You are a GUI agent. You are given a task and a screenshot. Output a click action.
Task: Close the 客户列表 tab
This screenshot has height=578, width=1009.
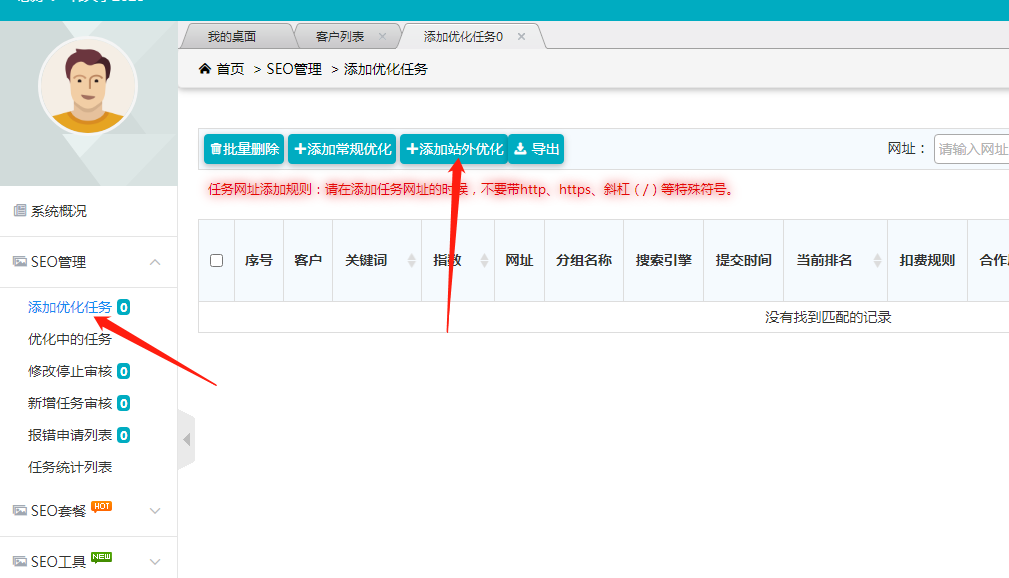tap(382, 37)
